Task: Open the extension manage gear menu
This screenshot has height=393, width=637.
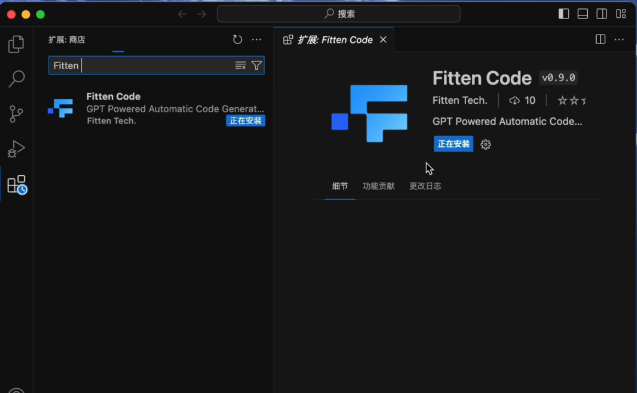Action: point(485,144)
